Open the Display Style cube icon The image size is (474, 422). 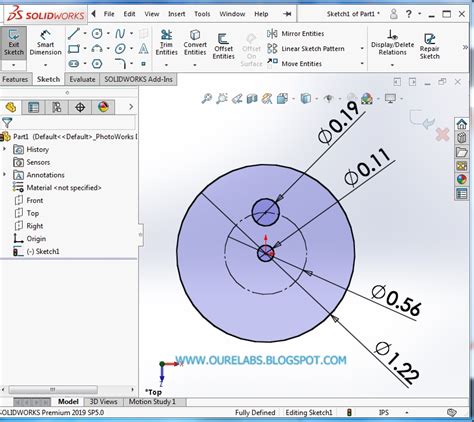click(305, 99)
